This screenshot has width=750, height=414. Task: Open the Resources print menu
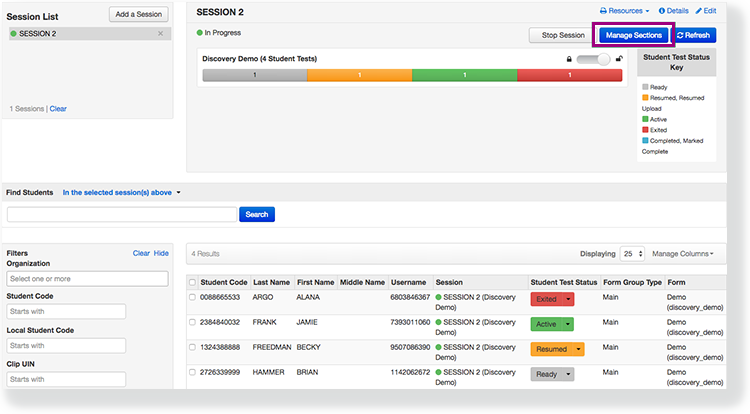tap(624, 11)
